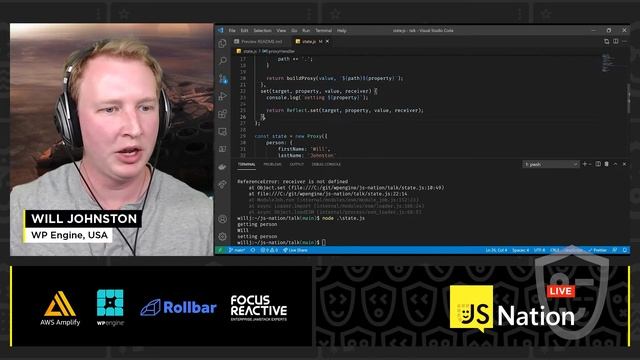Open the Live Share view in activity bar
The image size is (640, 360).
point(222,184)
